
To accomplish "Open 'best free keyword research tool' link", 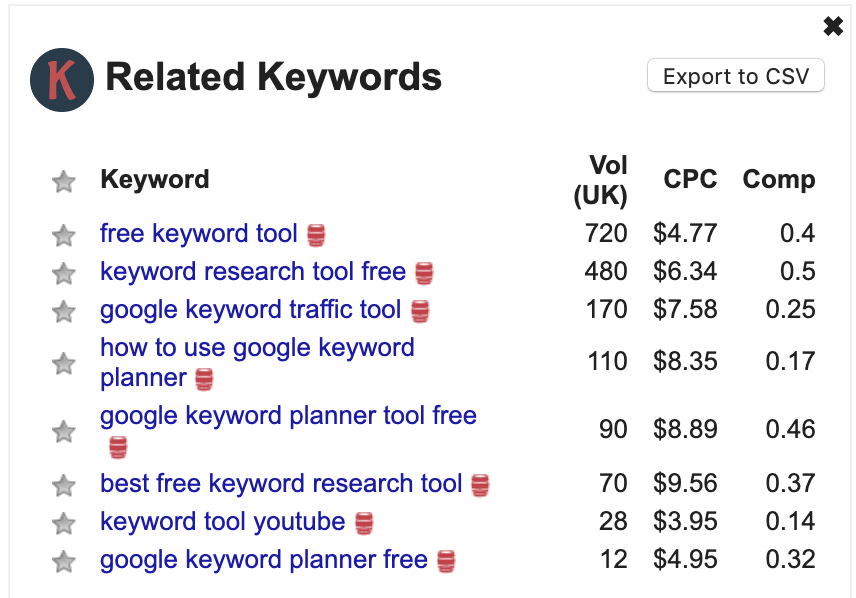I will (281, 483).
